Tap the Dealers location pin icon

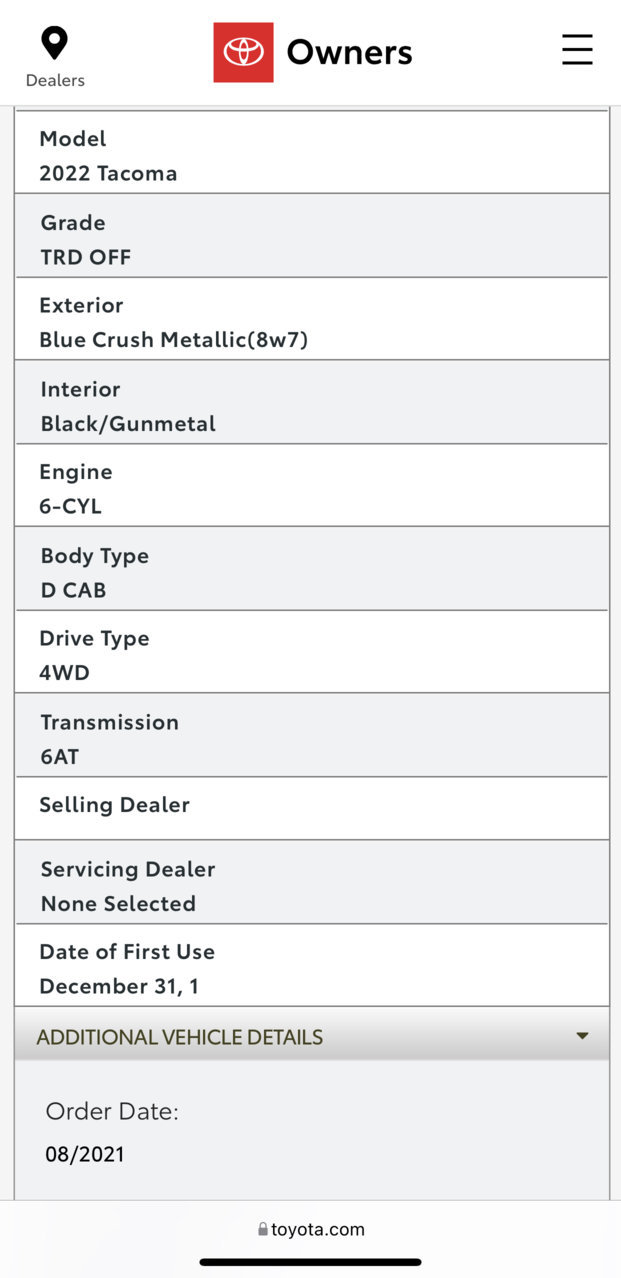point(54,44)
